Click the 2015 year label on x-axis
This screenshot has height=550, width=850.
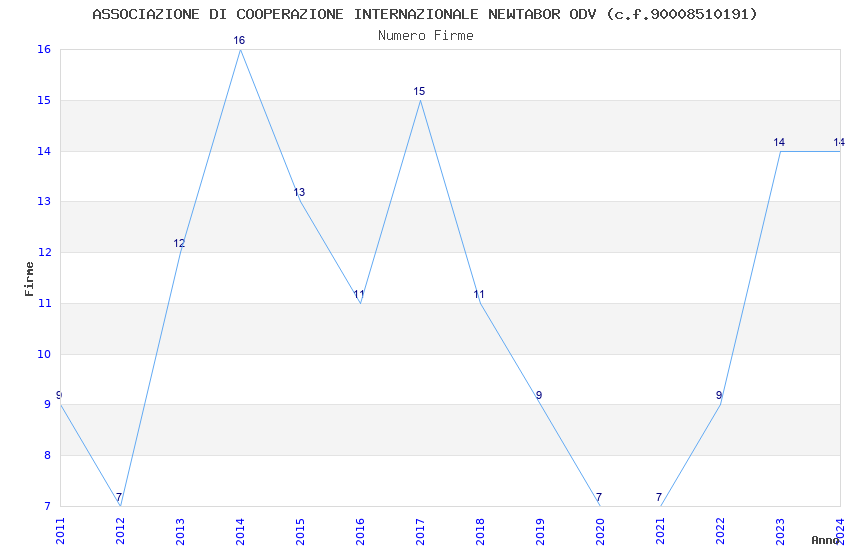(300, 531)
